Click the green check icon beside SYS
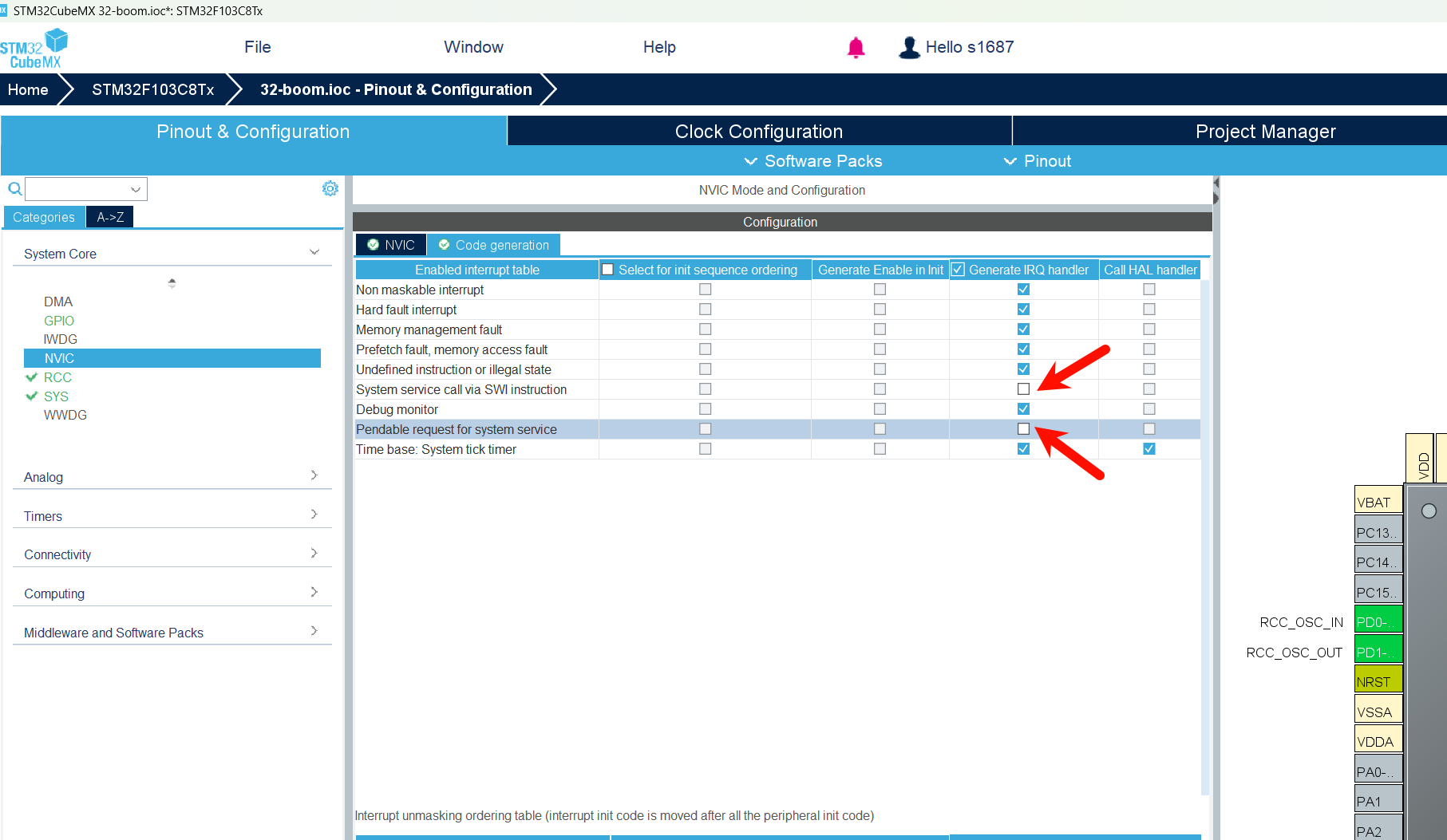Screen dimensions: 1447x840 click(x=32, y=396)
